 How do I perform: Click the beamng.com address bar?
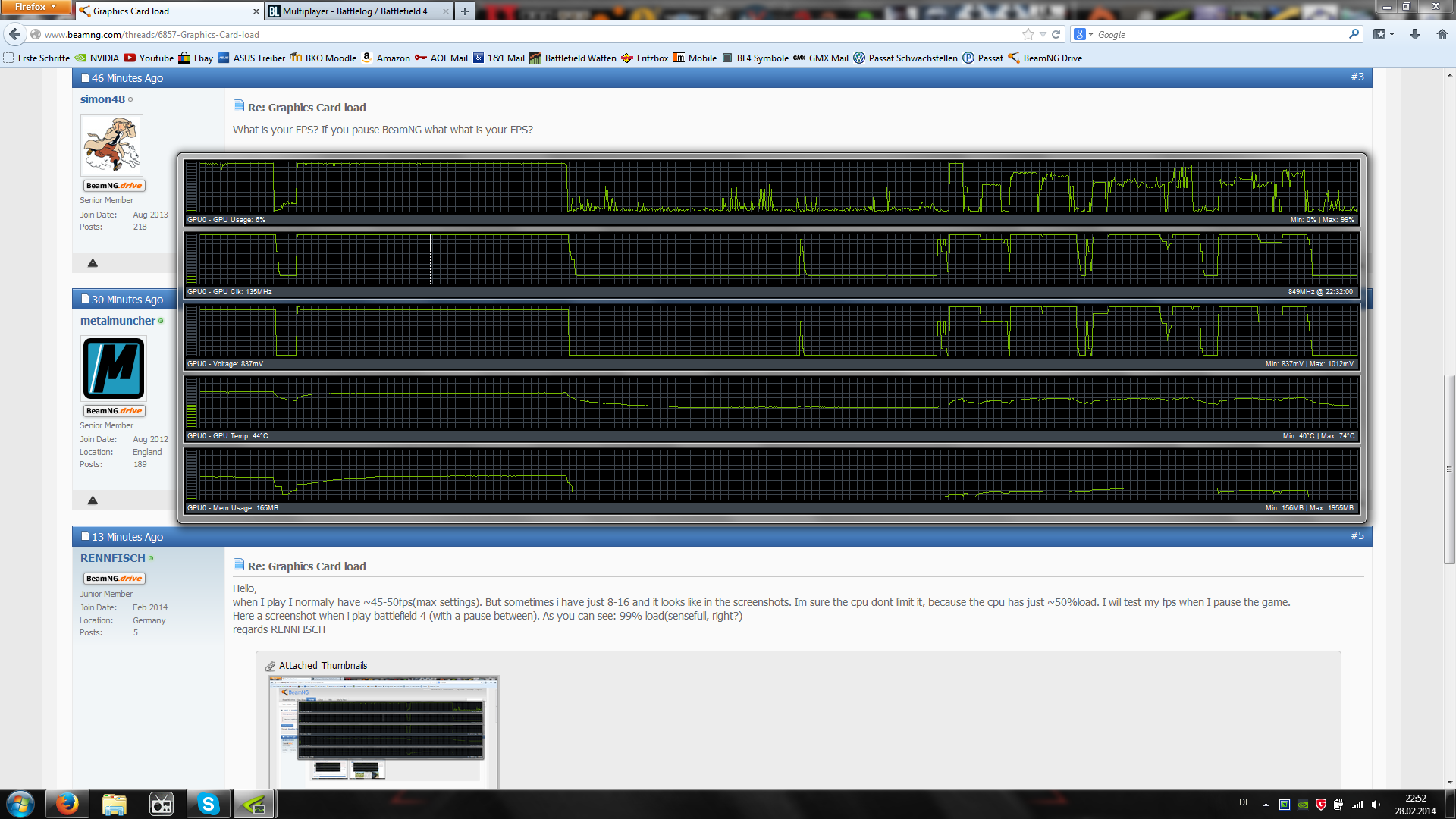[x=523, y=35]
